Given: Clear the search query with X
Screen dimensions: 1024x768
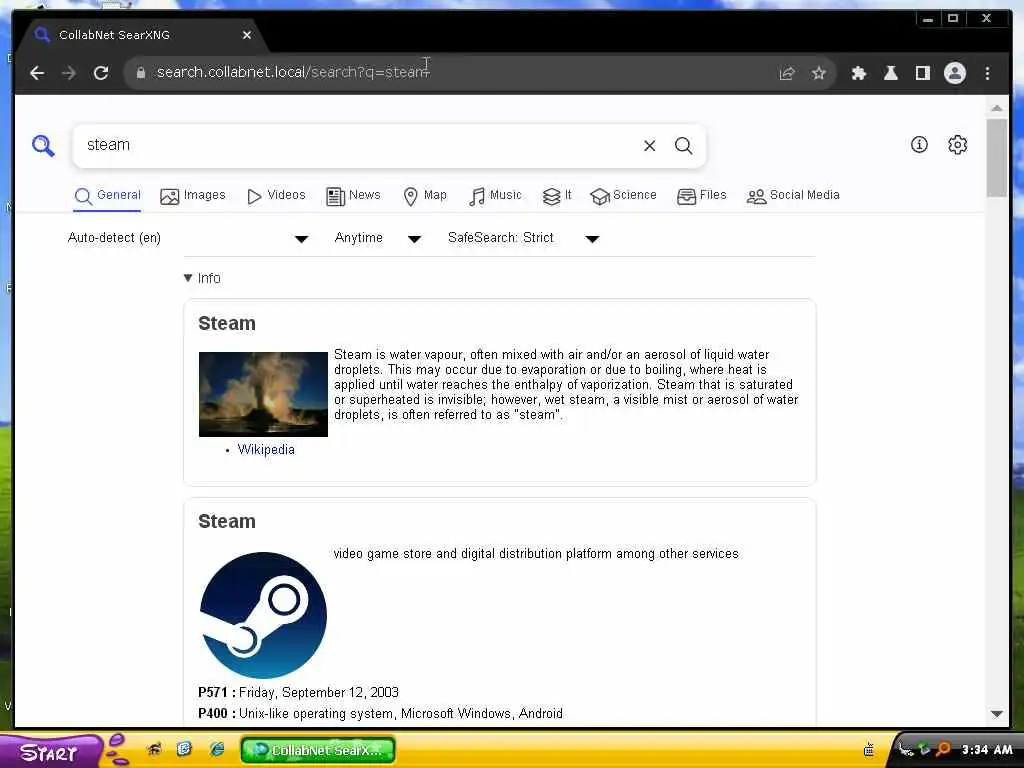Looking at the screenshot, I should pos(649,146).
